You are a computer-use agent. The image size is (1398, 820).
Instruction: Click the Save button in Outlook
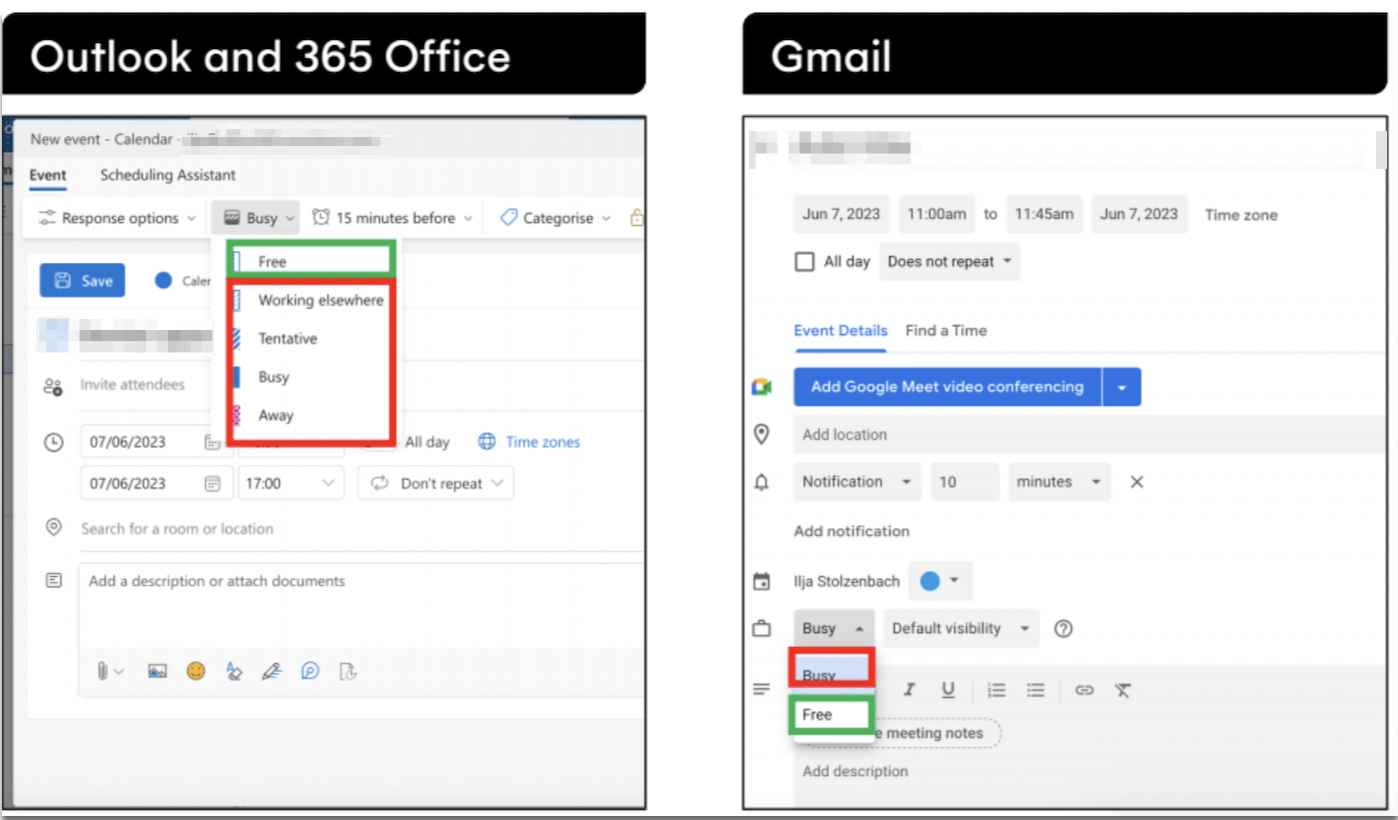[x=83, y=281]
